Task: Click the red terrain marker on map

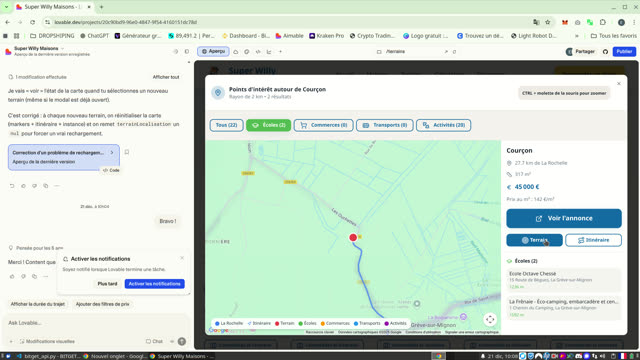Action: (353, 238)
